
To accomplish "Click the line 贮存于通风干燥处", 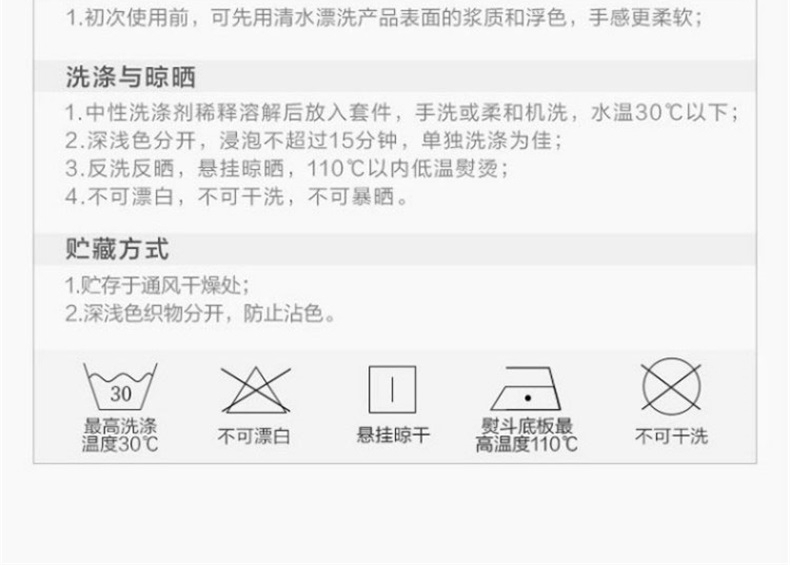I will point(157,285).
